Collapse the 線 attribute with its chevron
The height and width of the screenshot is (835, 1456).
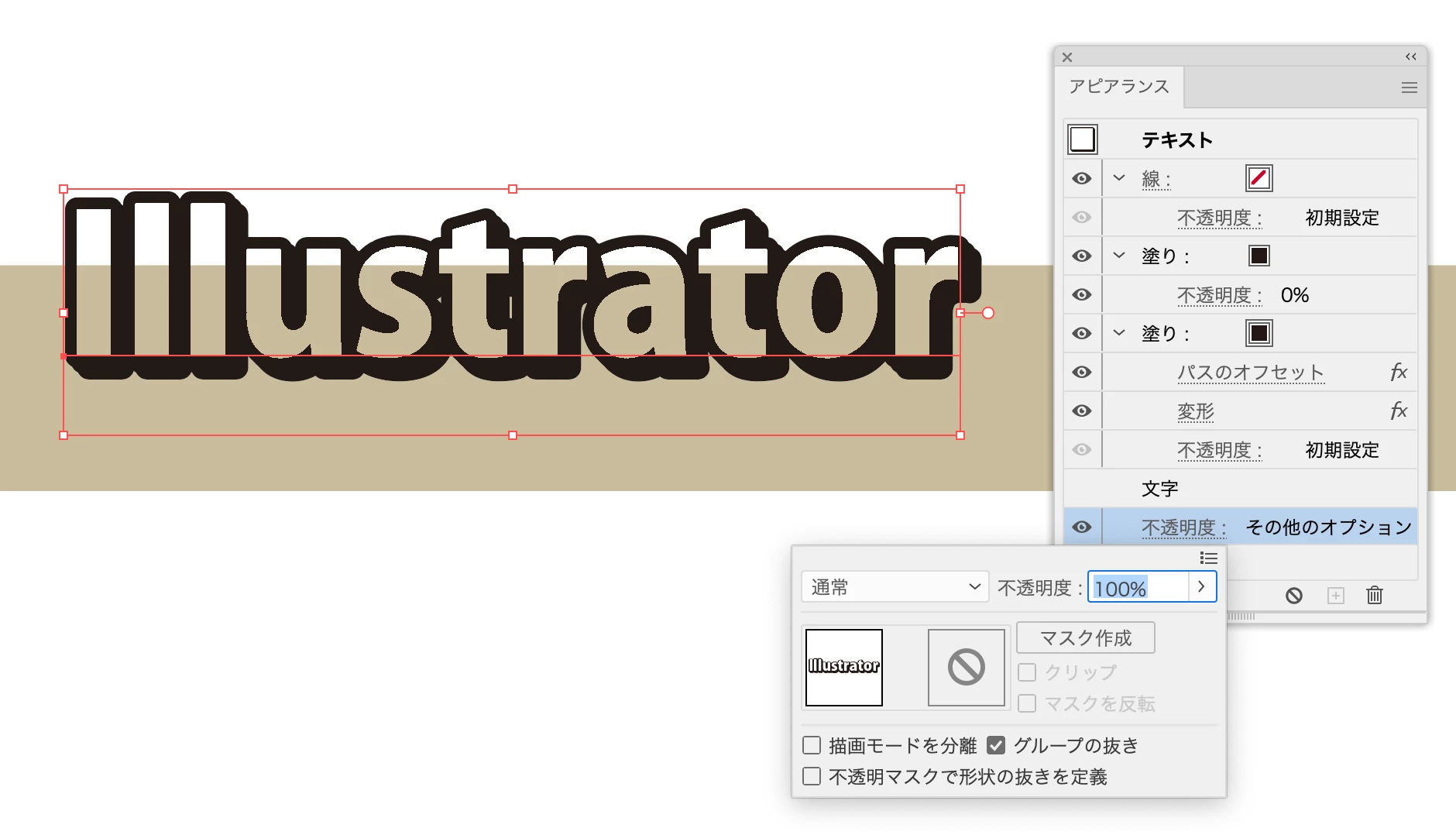[x=1119, y=177]
